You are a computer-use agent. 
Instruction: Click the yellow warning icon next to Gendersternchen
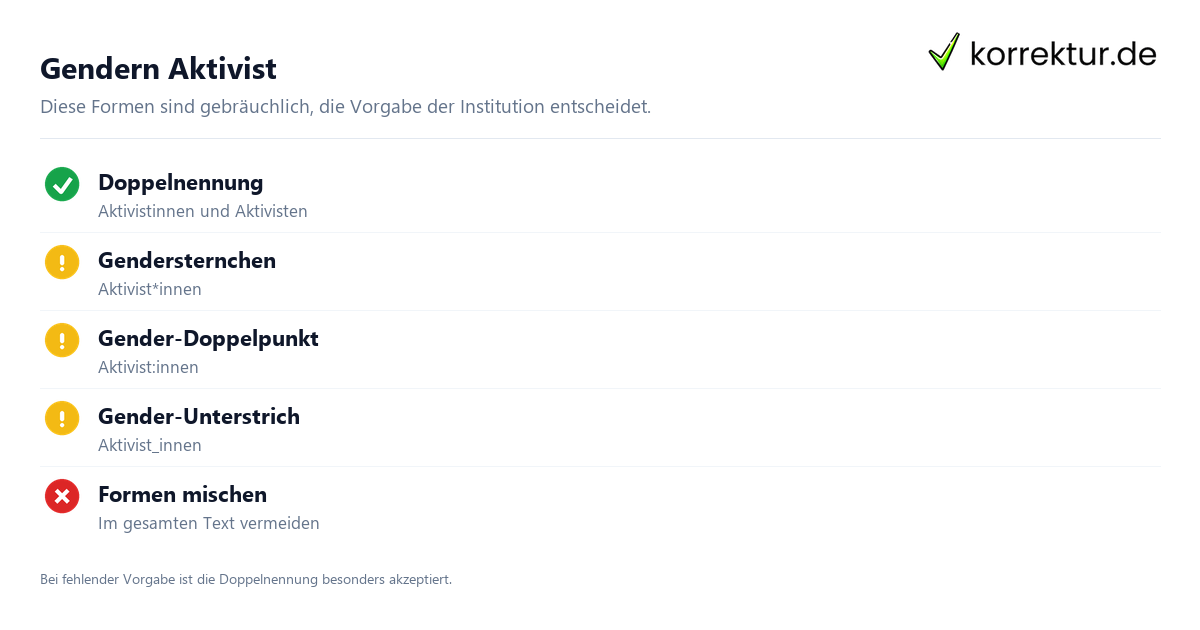pyautogui.click(x=62, y=262)
